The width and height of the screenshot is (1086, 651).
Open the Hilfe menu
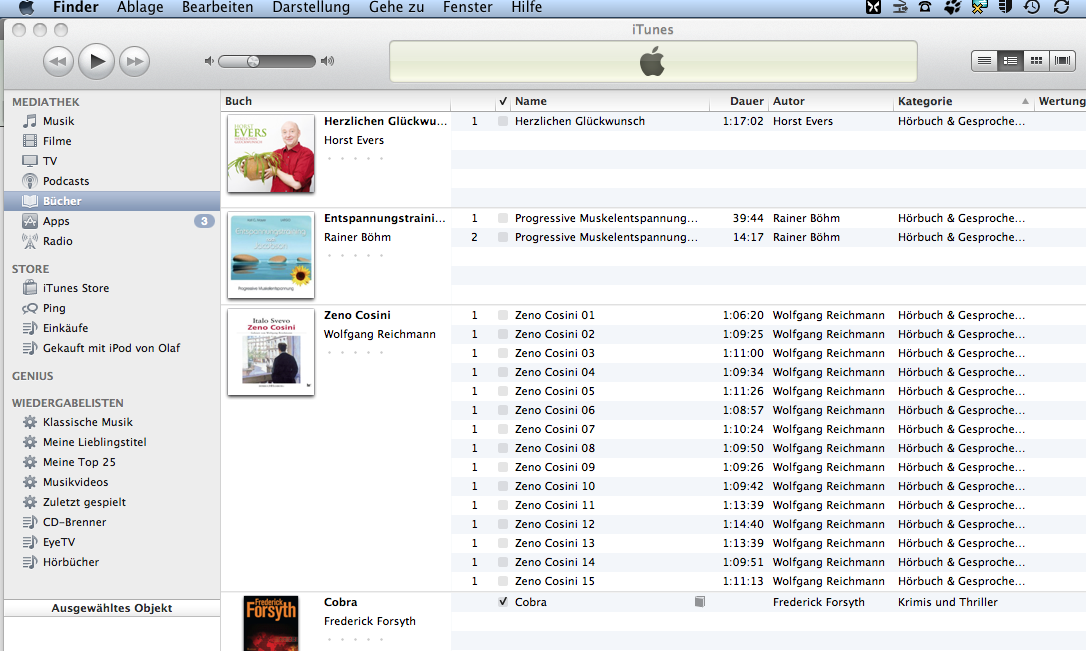(526, 8)
